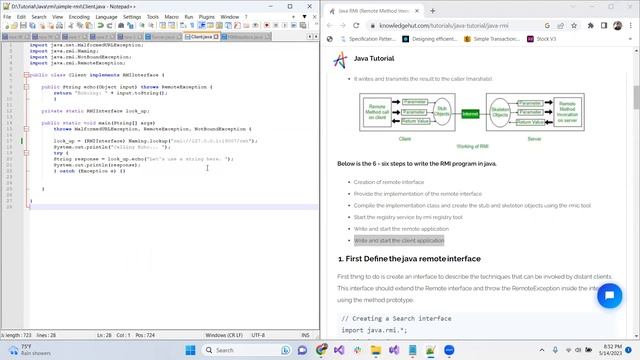
Task: Open the Language menu
Action: pyautogui.click(x=106, y=17)
